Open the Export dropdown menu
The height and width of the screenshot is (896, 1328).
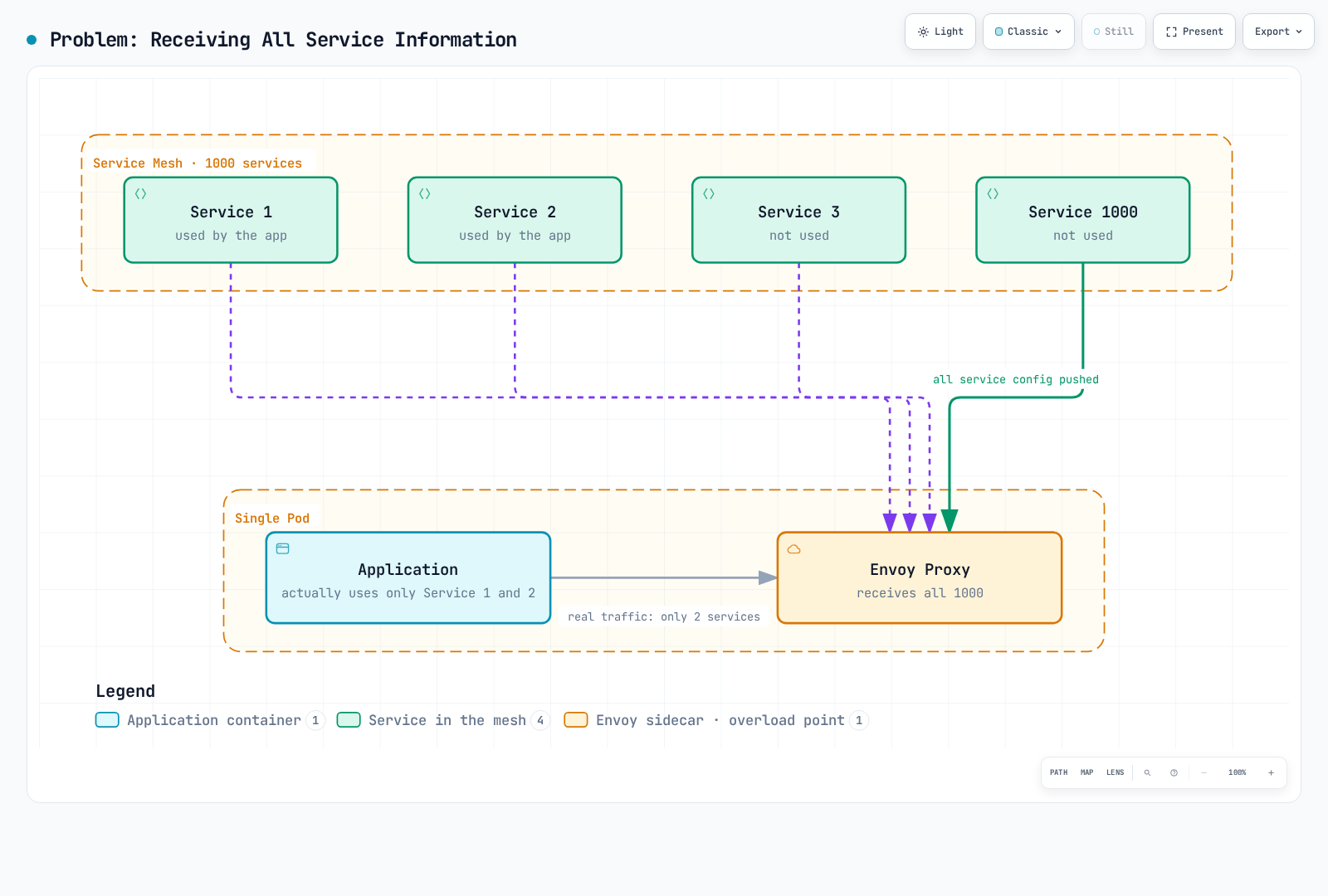(x=1278, y=32)
